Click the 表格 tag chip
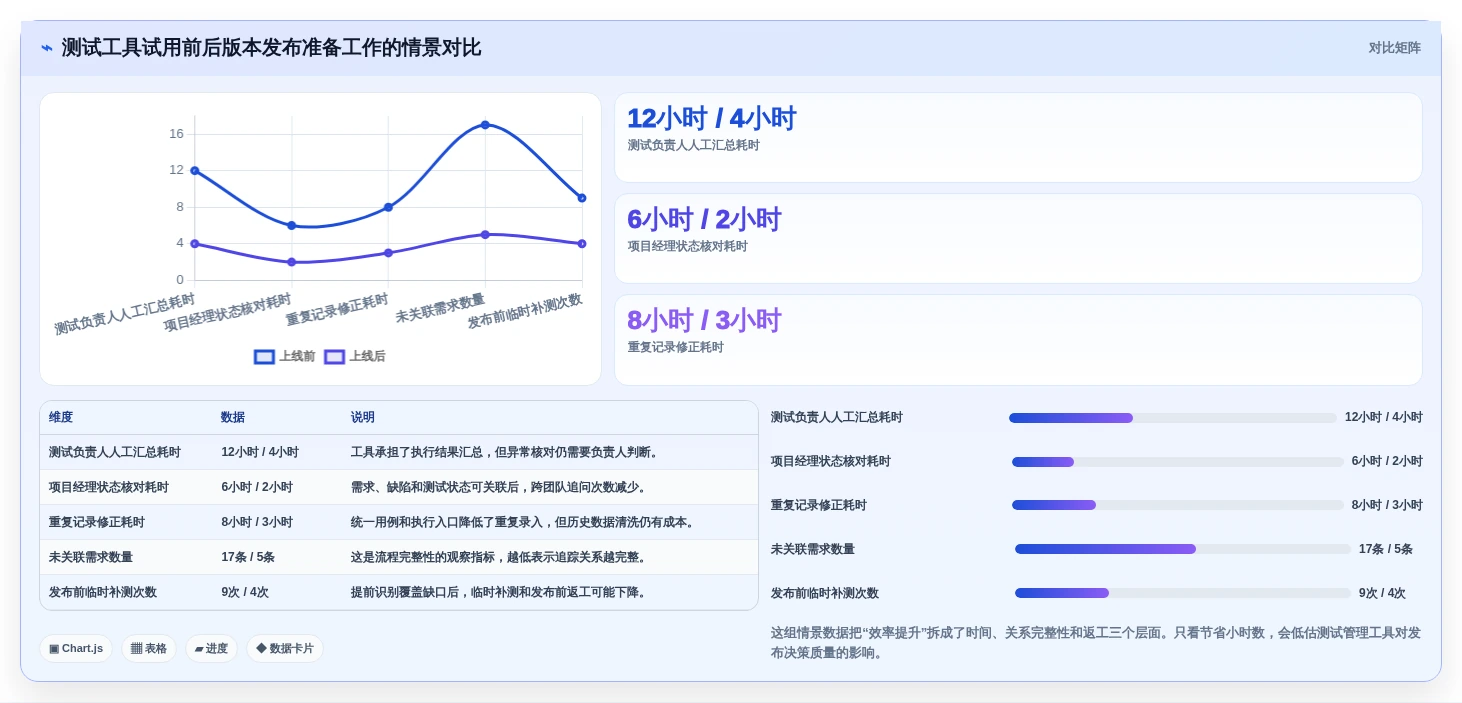Image resolution: width=1462 pixels, height=703 pixels. pyautogui.click(x=149, y=649)
